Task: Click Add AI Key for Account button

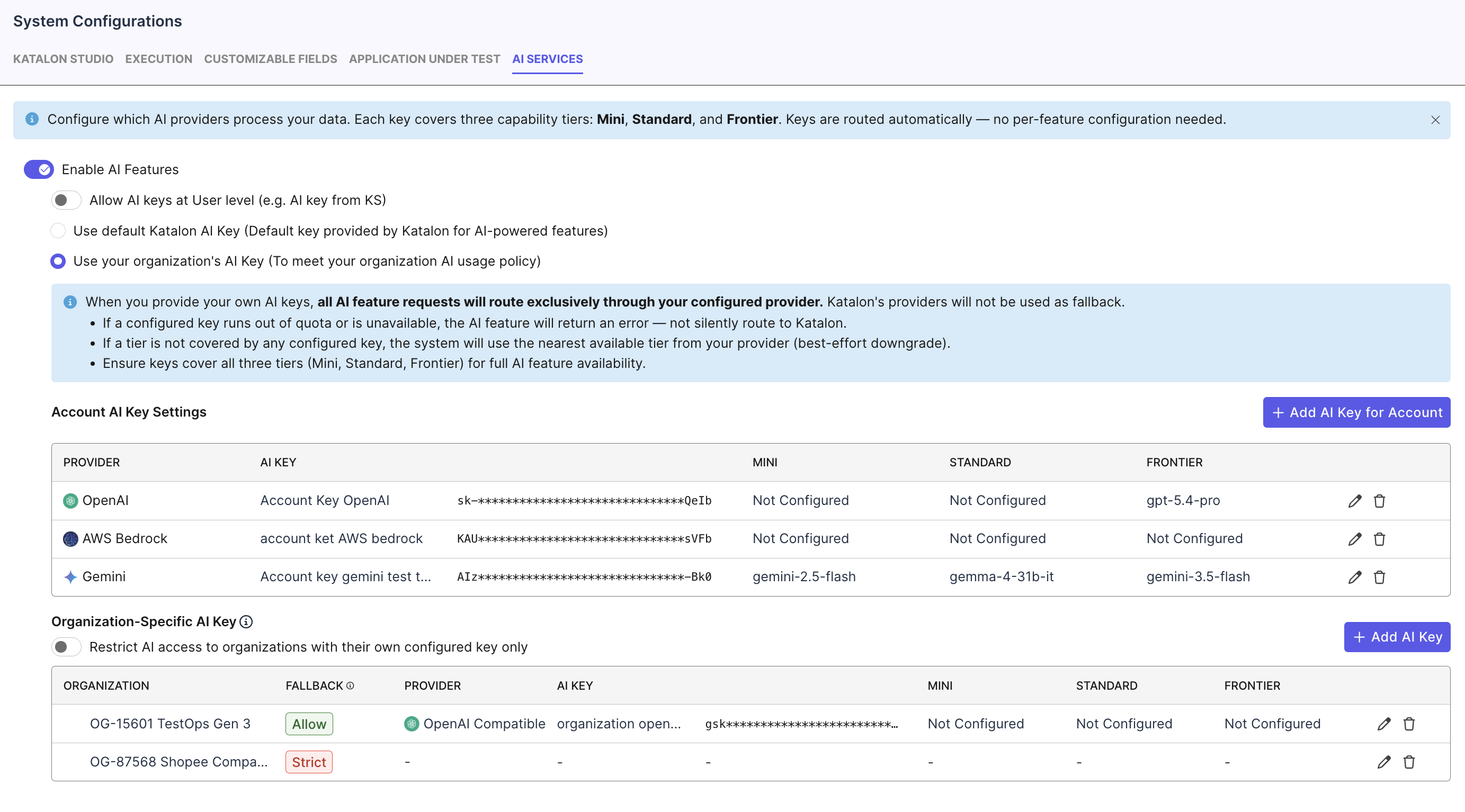Action: pos(1356,412)
